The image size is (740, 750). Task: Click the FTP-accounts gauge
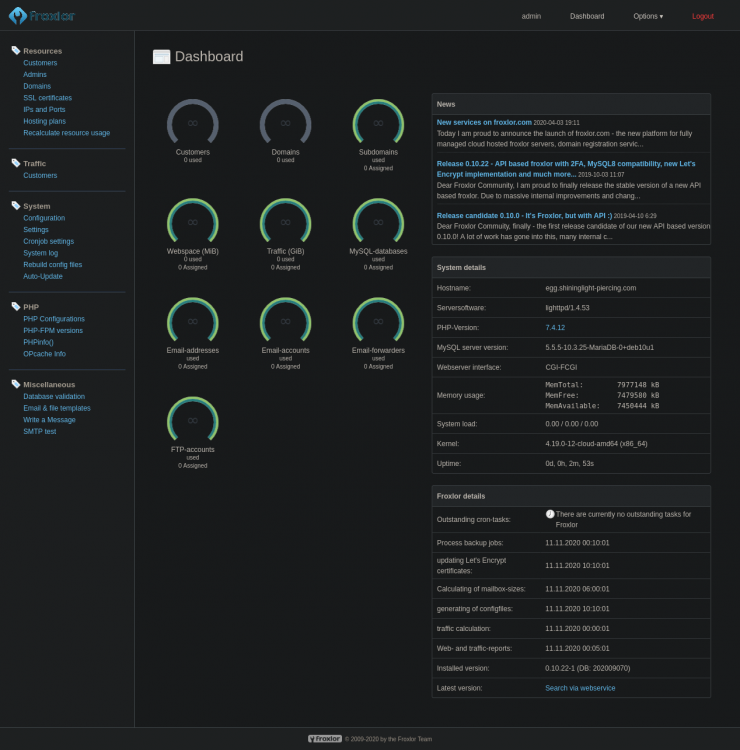pyautogui.click(x=193, y=419)
